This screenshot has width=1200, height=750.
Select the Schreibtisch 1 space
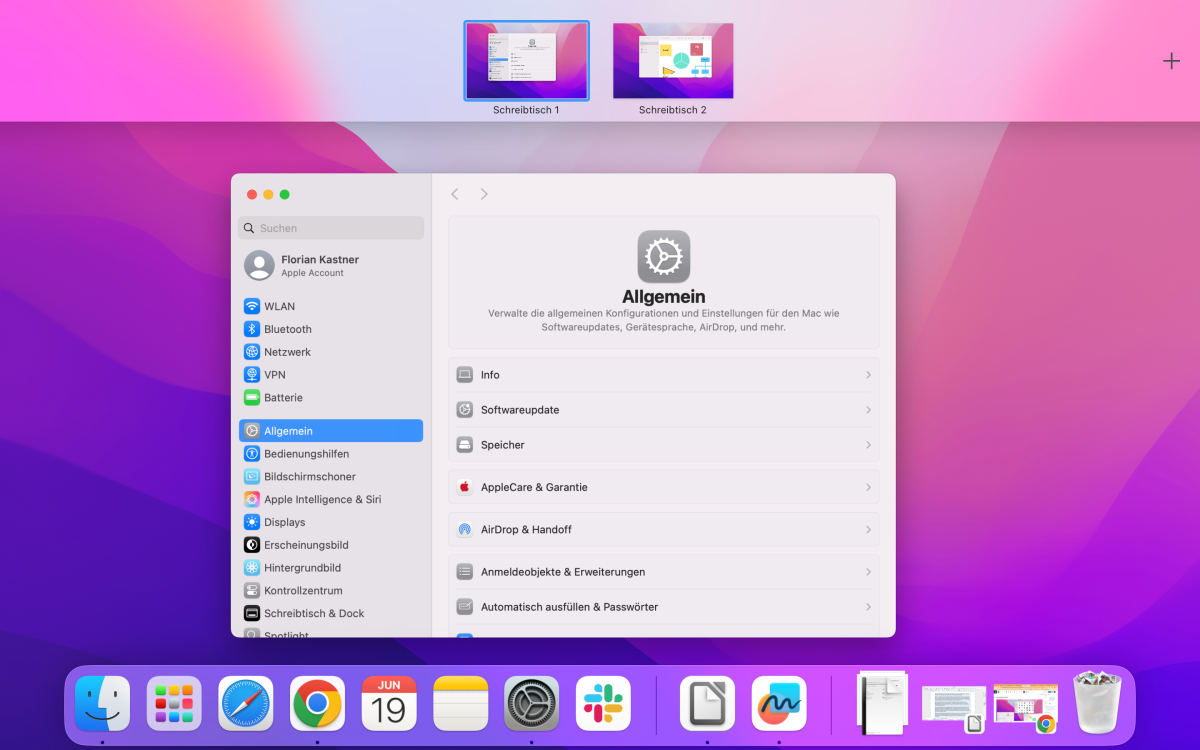coord(526,61)
